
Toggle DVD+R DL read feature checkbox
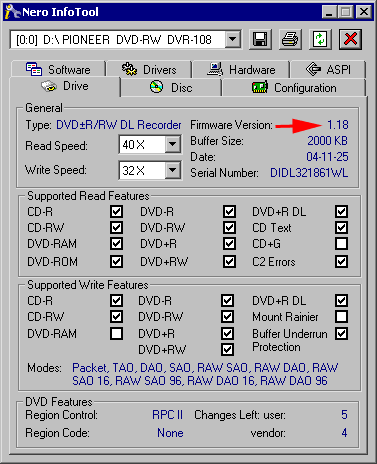coord(341,211)
